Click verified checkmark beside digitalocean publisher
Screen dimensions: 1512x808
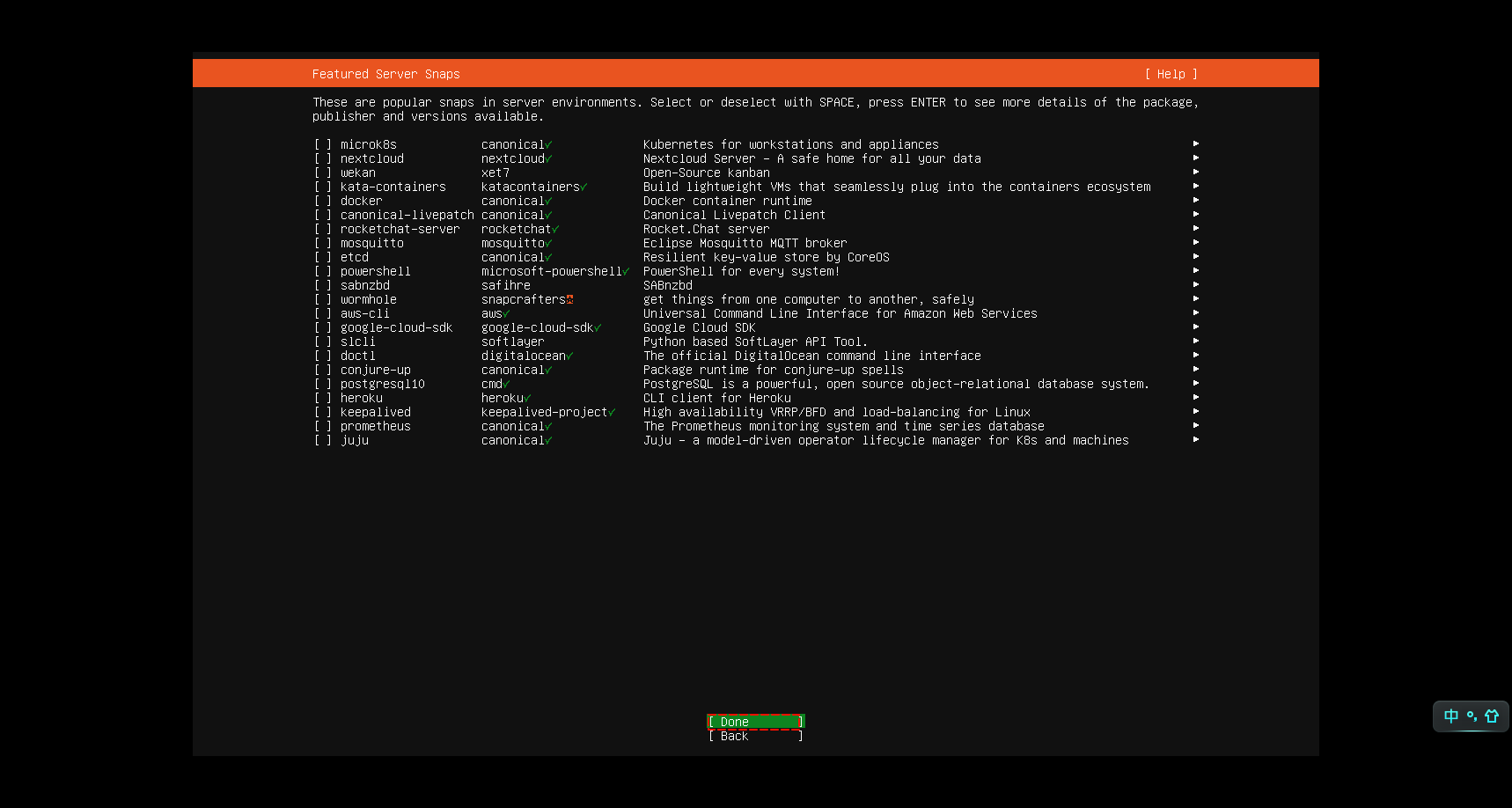[x=569, y=356]
